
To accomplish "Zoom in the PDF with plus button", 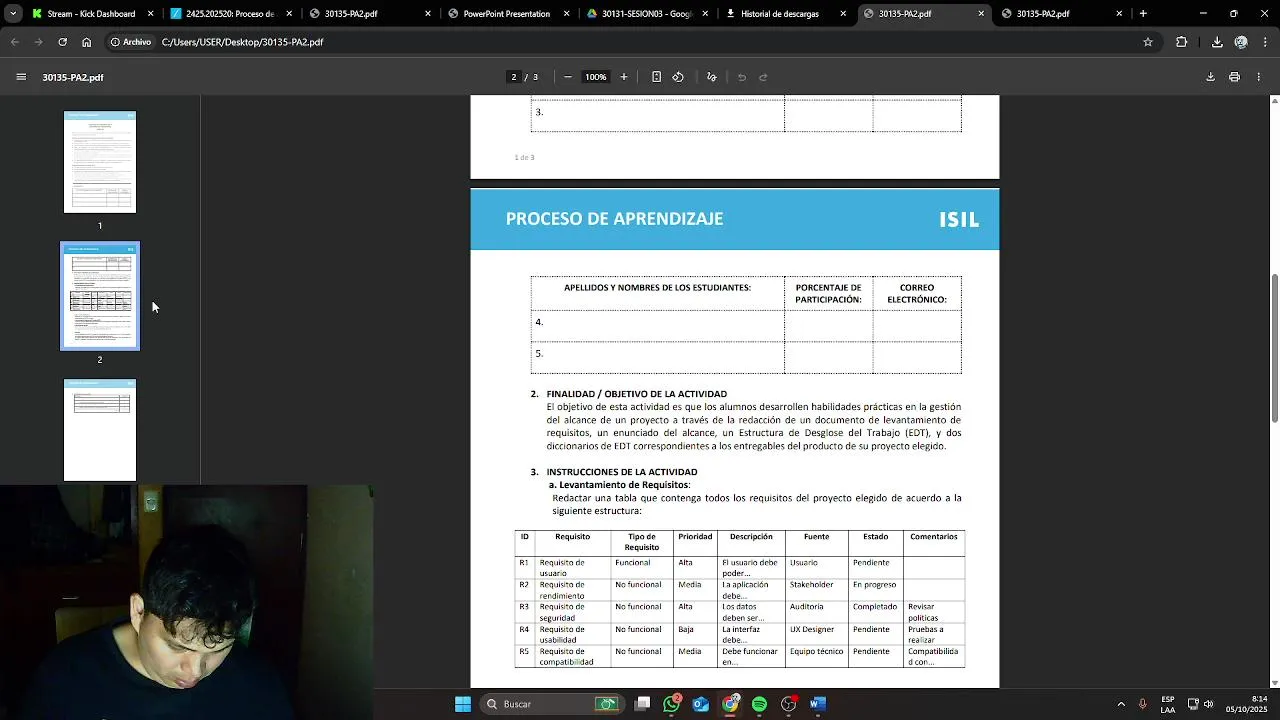I will (624, 77).
